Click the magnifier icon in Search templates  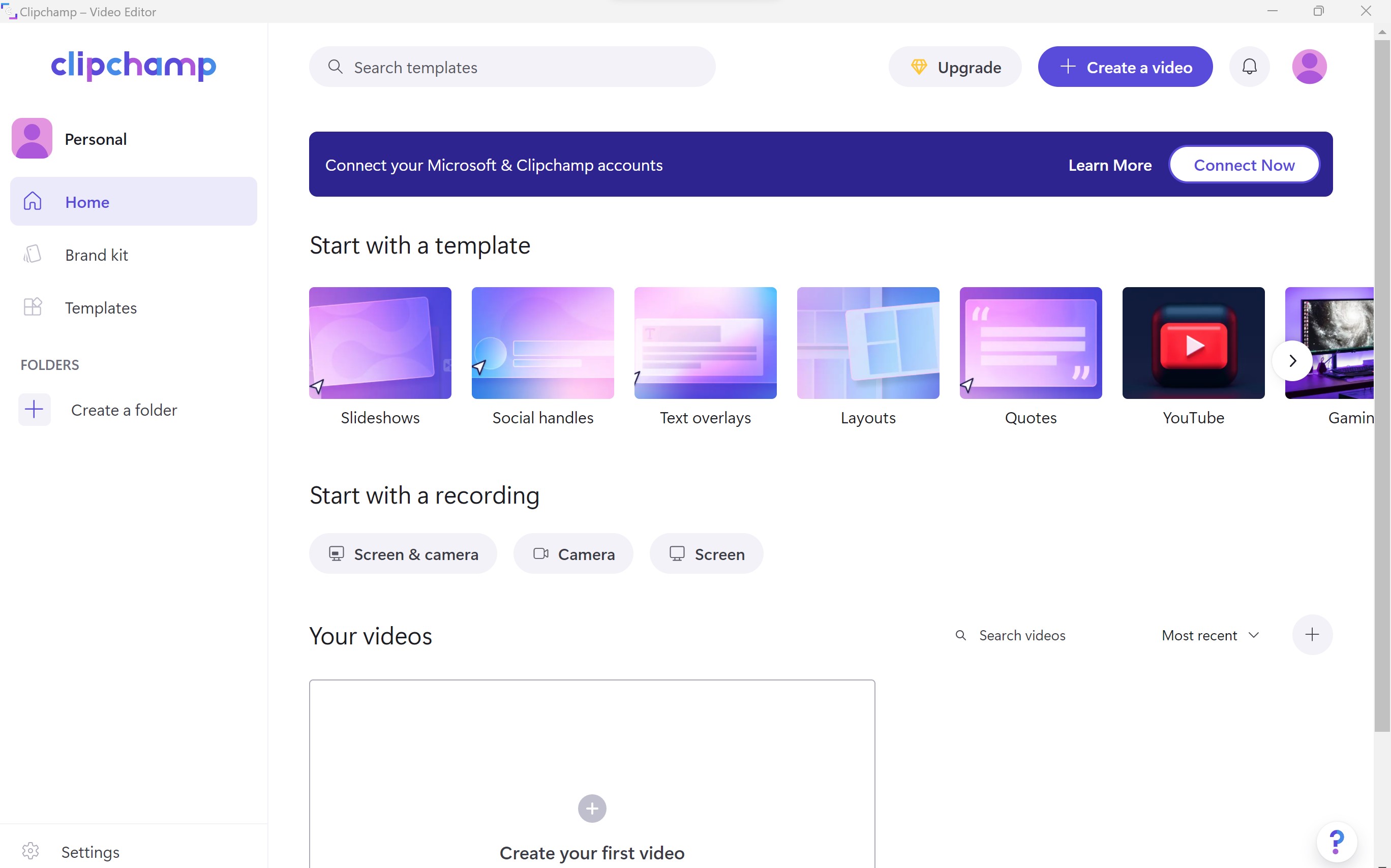(336, 67)
